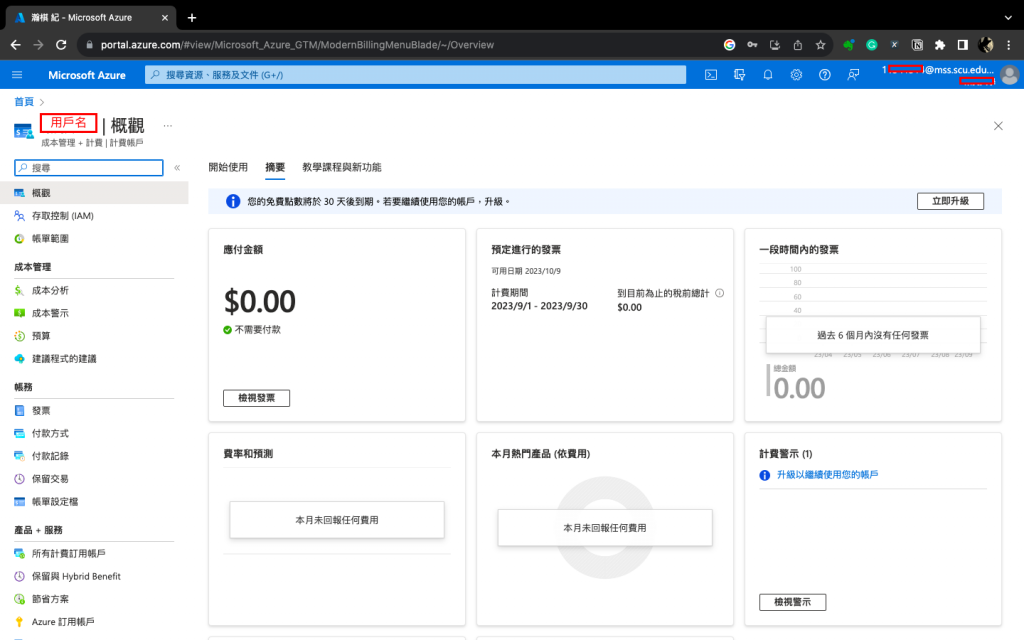The image size is (1024, 640).
Task: Open the directories and subscriptions filter icon
Action: [739, 75]
